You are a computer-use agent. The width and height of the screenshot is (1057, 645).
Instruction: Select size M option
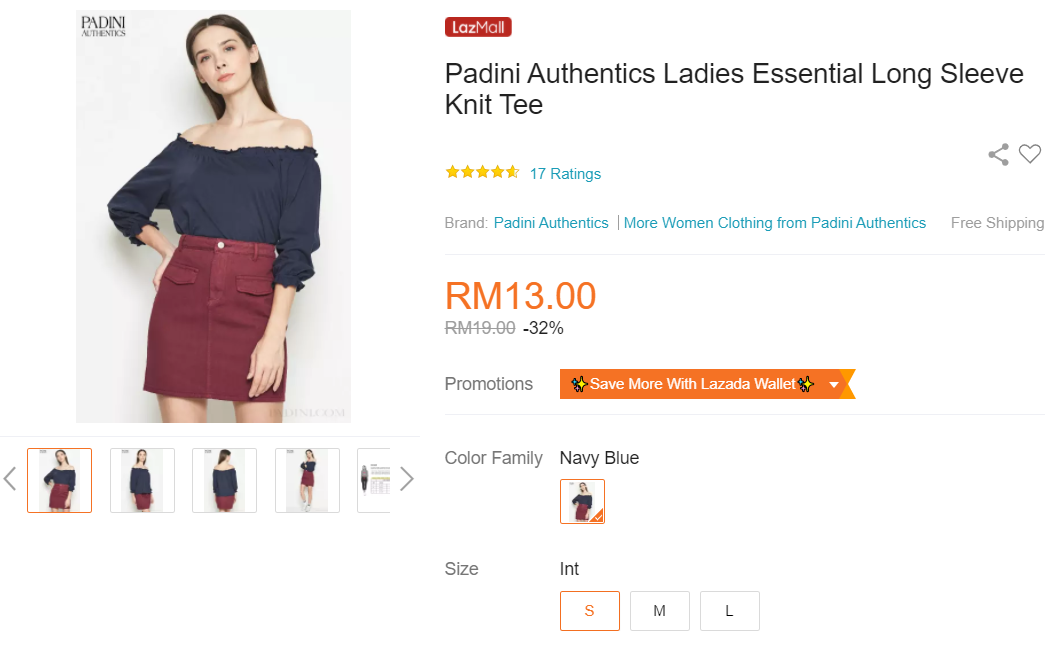point(659,611)
